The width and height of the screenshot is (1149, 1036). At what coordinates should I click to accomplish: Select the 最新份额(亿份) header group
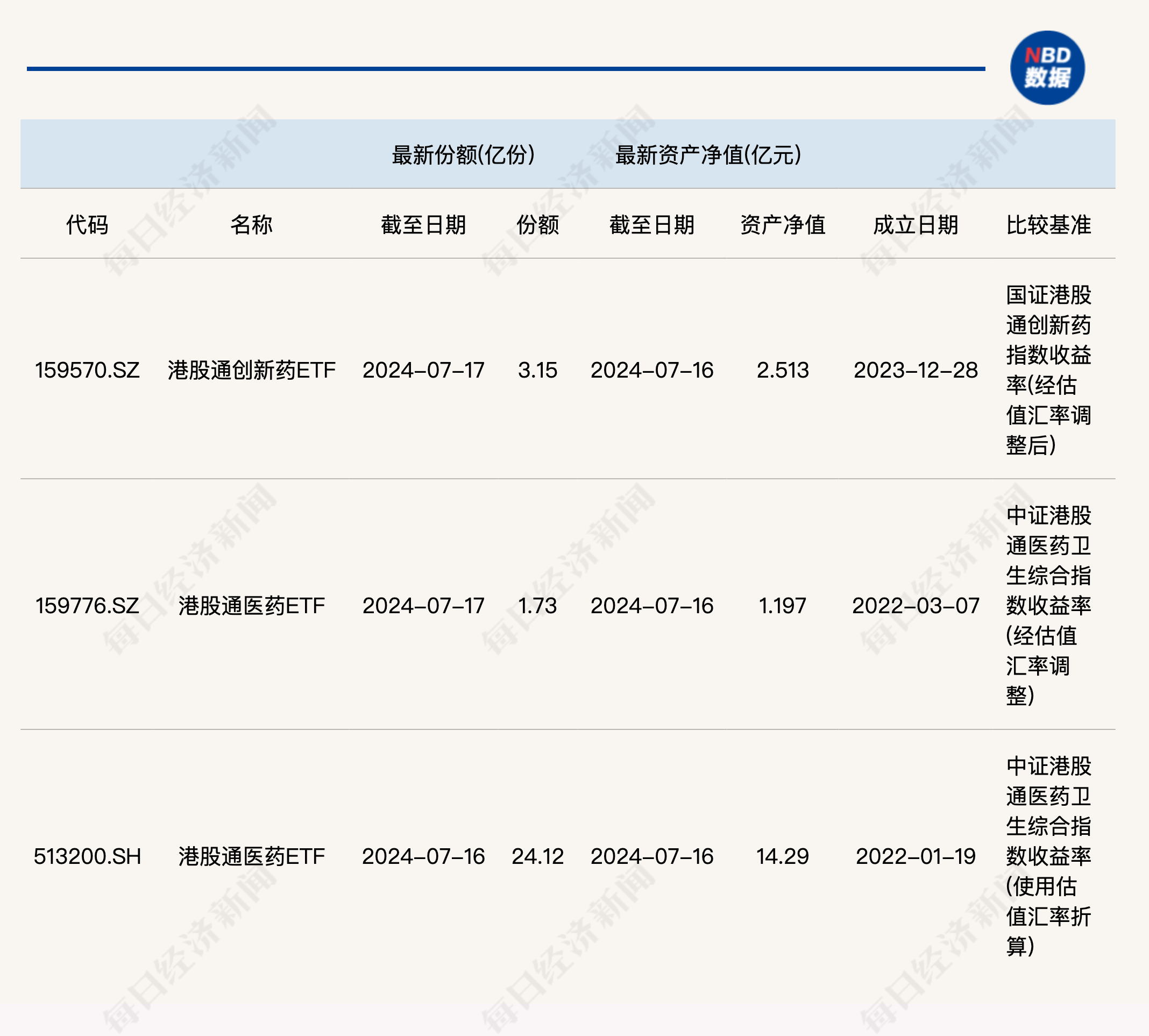tap(464, 155)
